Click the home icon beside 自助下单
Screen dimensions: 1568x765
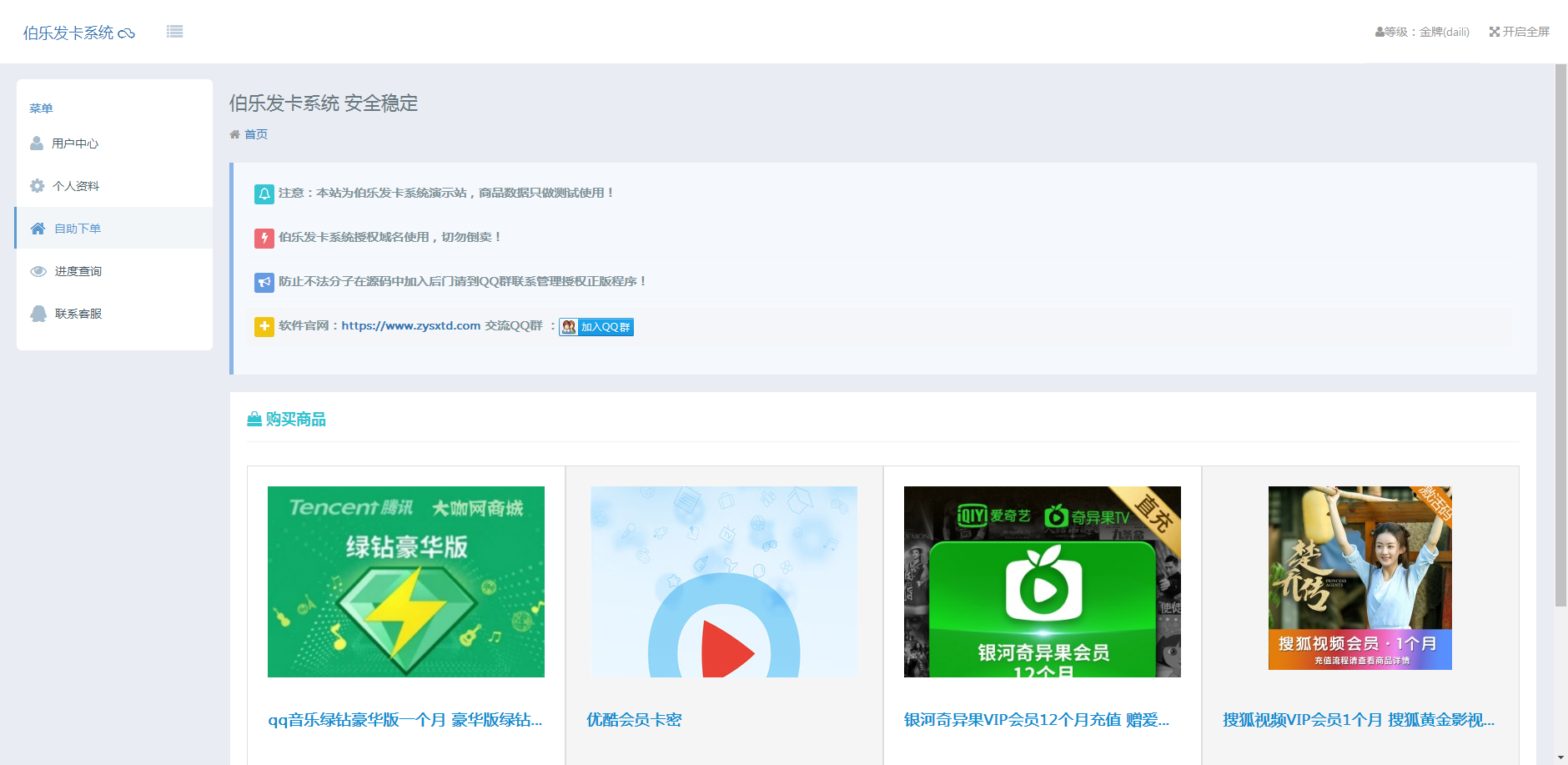pos(37,228)
